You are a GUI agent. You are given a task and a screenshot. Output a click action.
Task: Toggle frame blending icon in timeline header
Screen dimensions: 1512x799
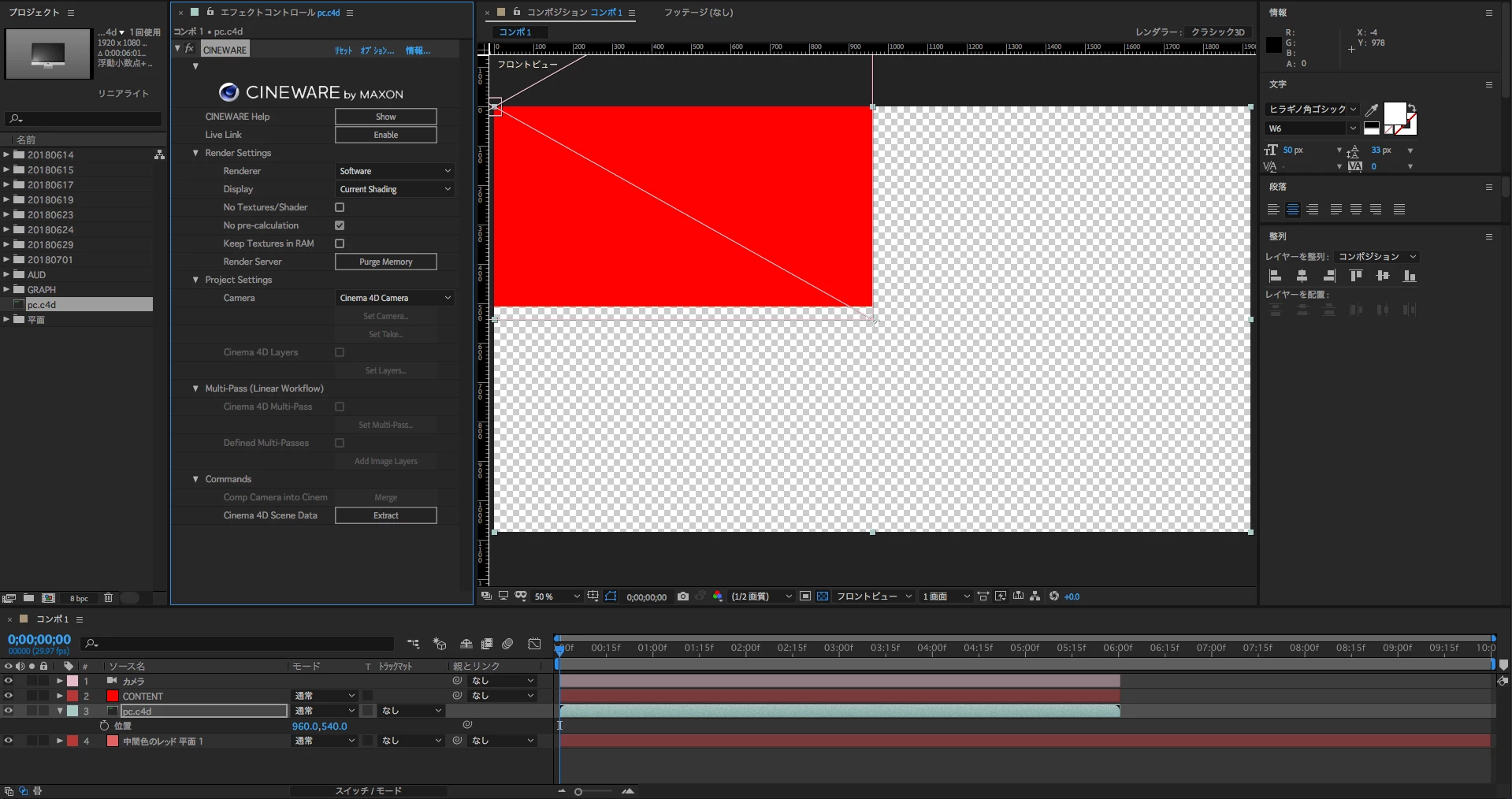pyautogui.click(x=487, y=644)
